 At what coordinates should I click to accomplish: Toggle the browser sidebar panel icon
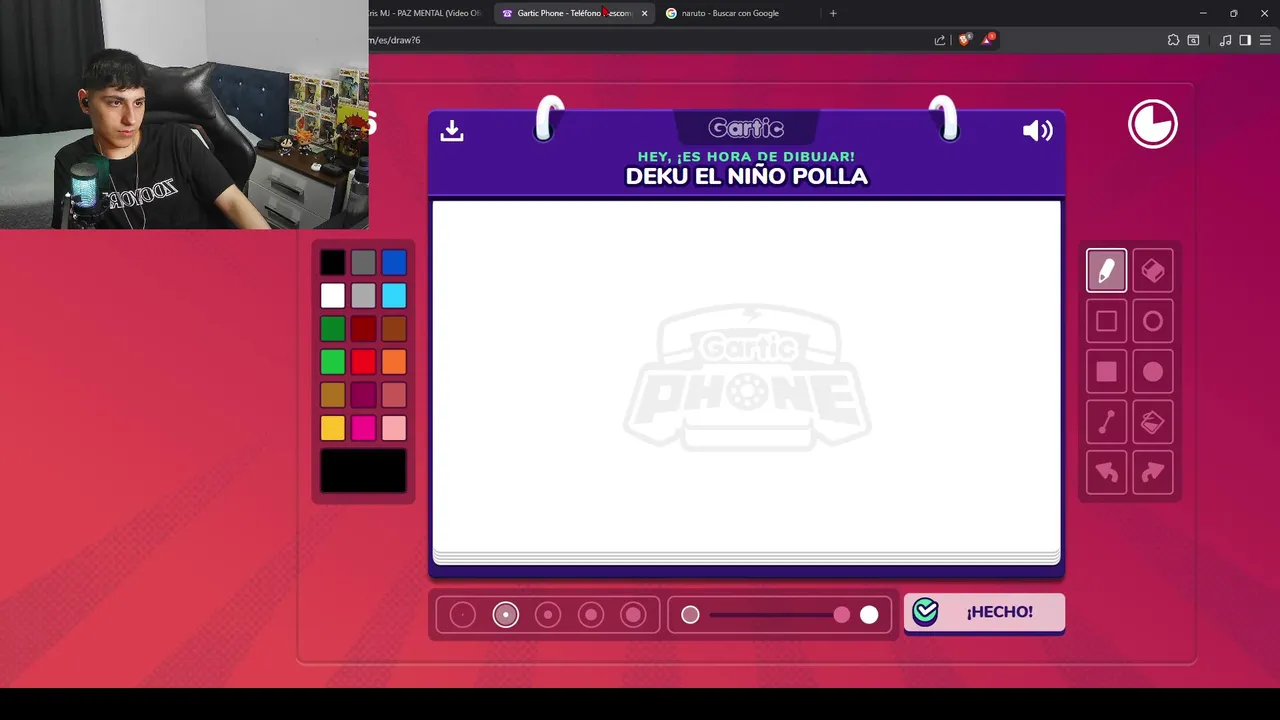[x=1245, y=40]
